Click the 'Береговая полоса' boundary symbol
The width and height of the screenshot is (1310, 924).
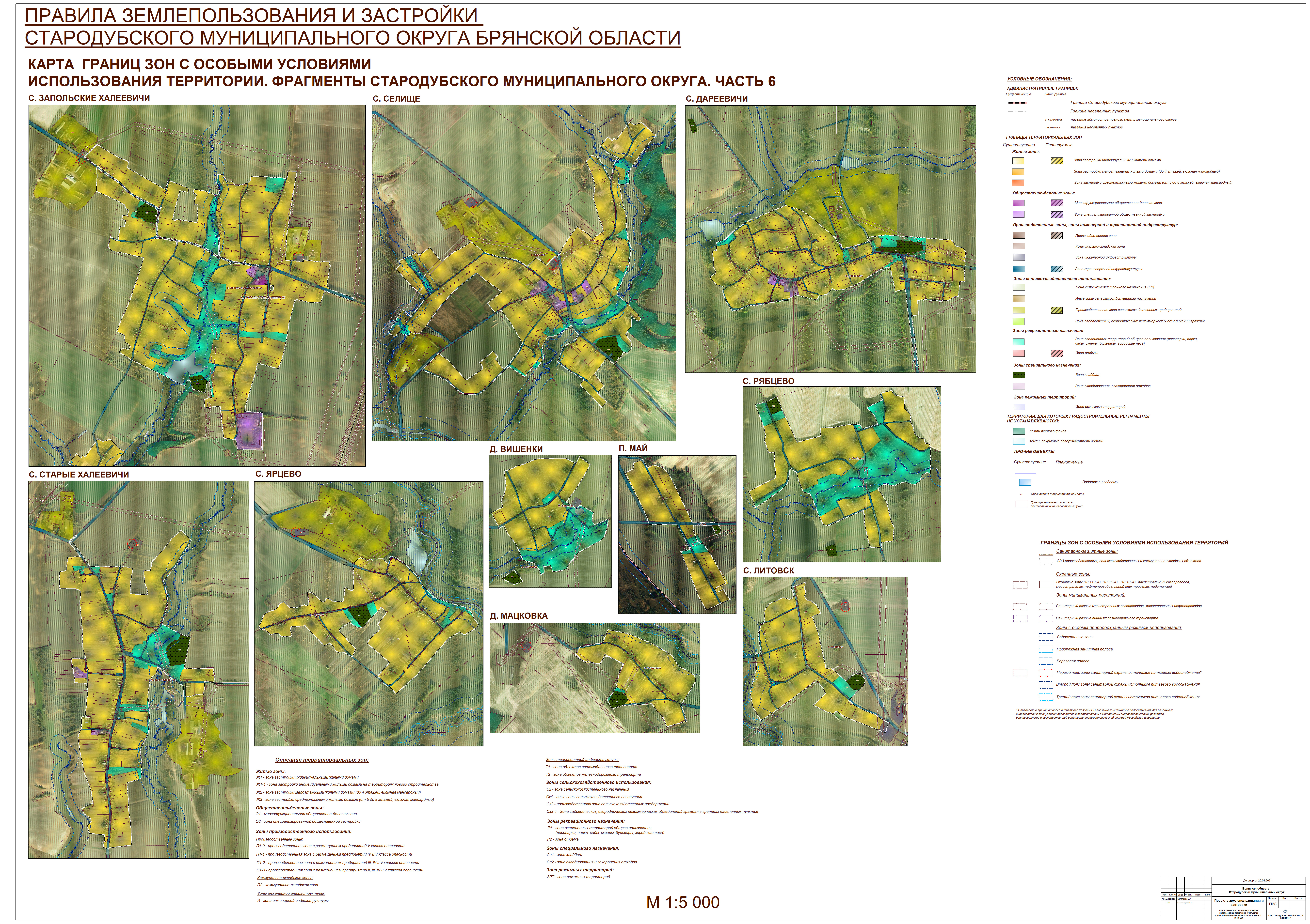1046,661
